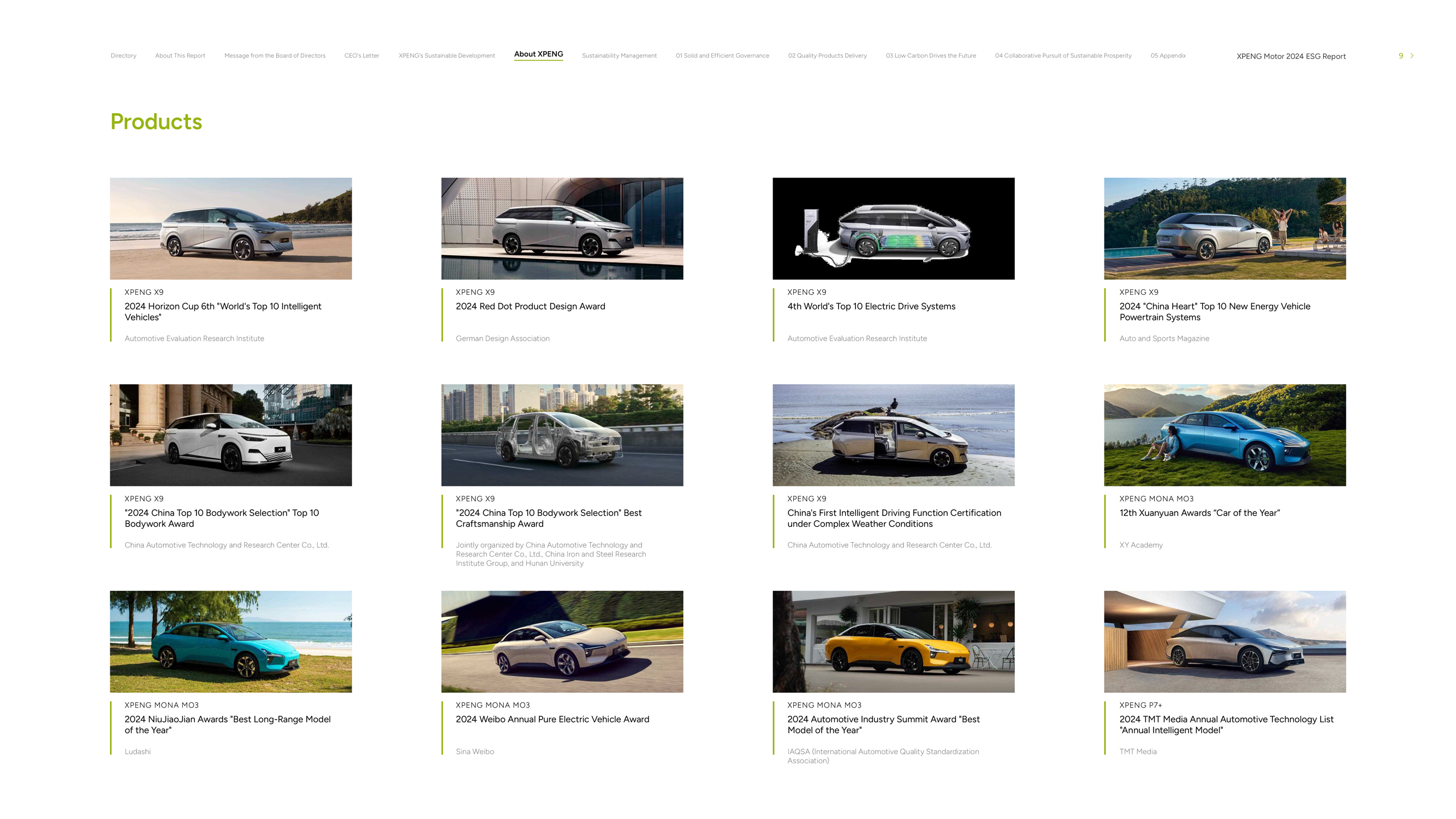Go to About This Report section
The width and height of the screenshot is (1456, 819).
pyautogui.click(x=180, y=55)
